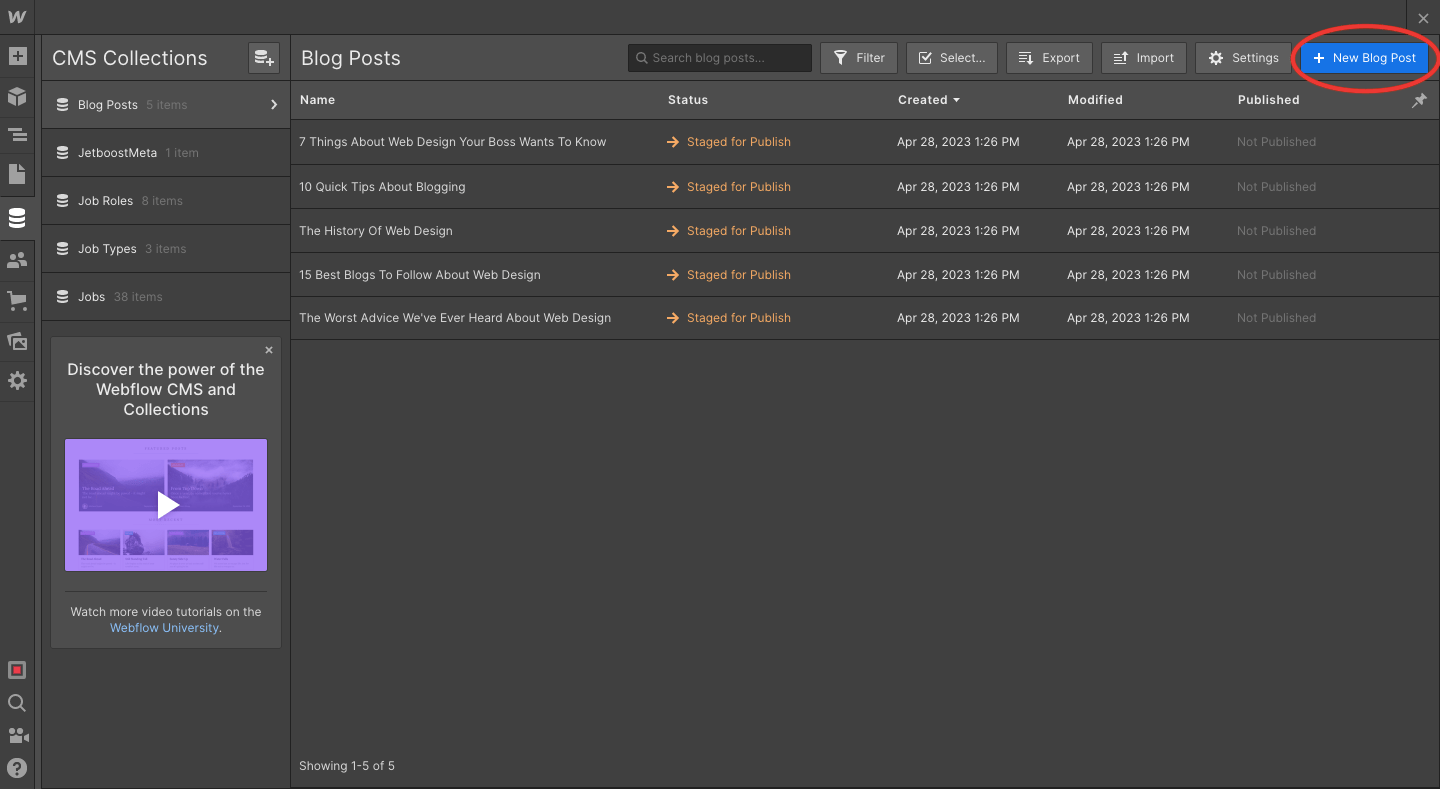Open the Navigator panel icon
The height and width of the screenshot is (789, 1440).
[x=17, y=135]
